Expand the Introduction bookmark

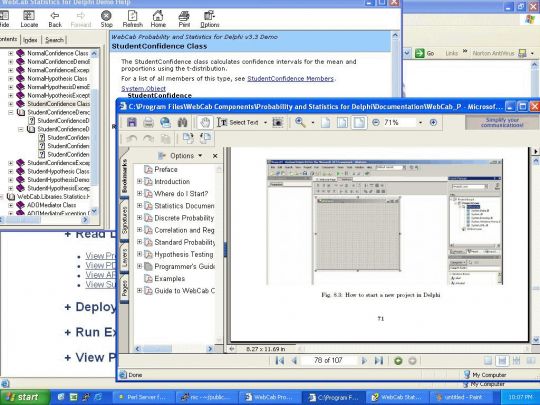click(x=139, y=181)
